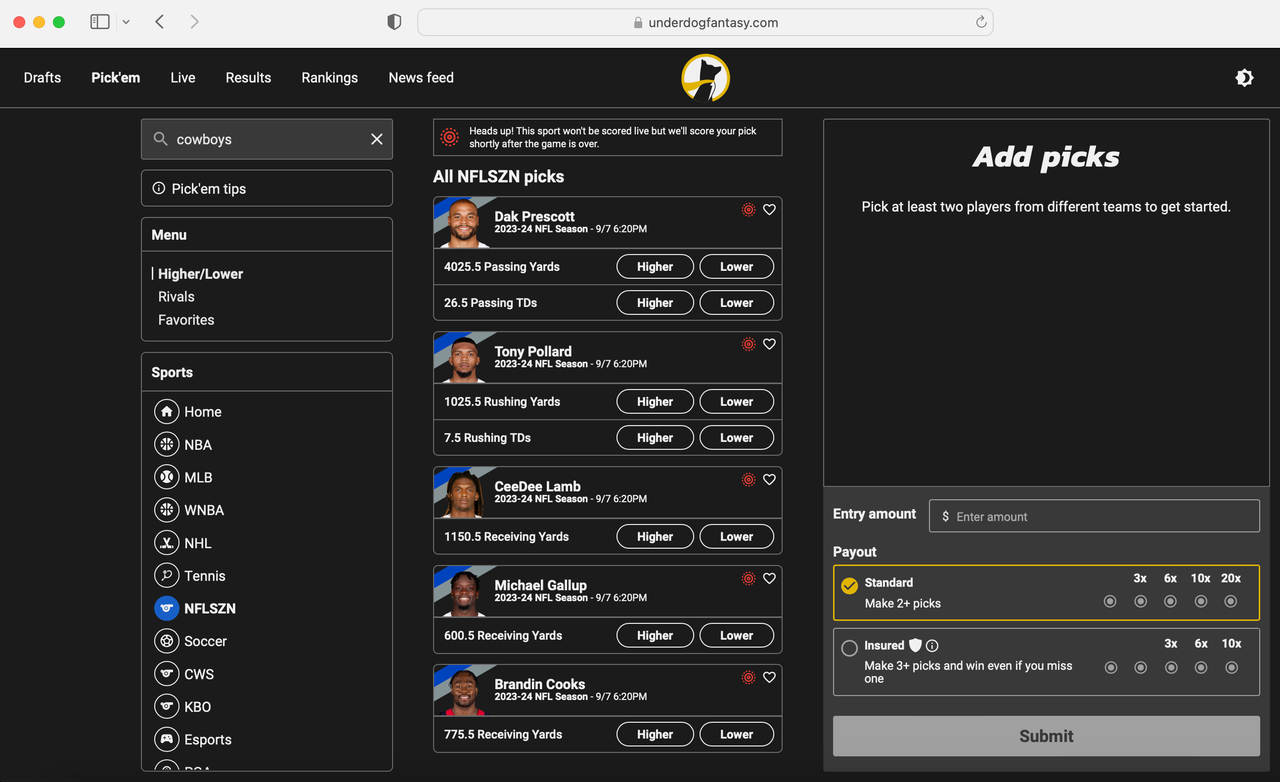Select the Insured payout radio button
The image size is (1280, 782).
coord(849,648)
